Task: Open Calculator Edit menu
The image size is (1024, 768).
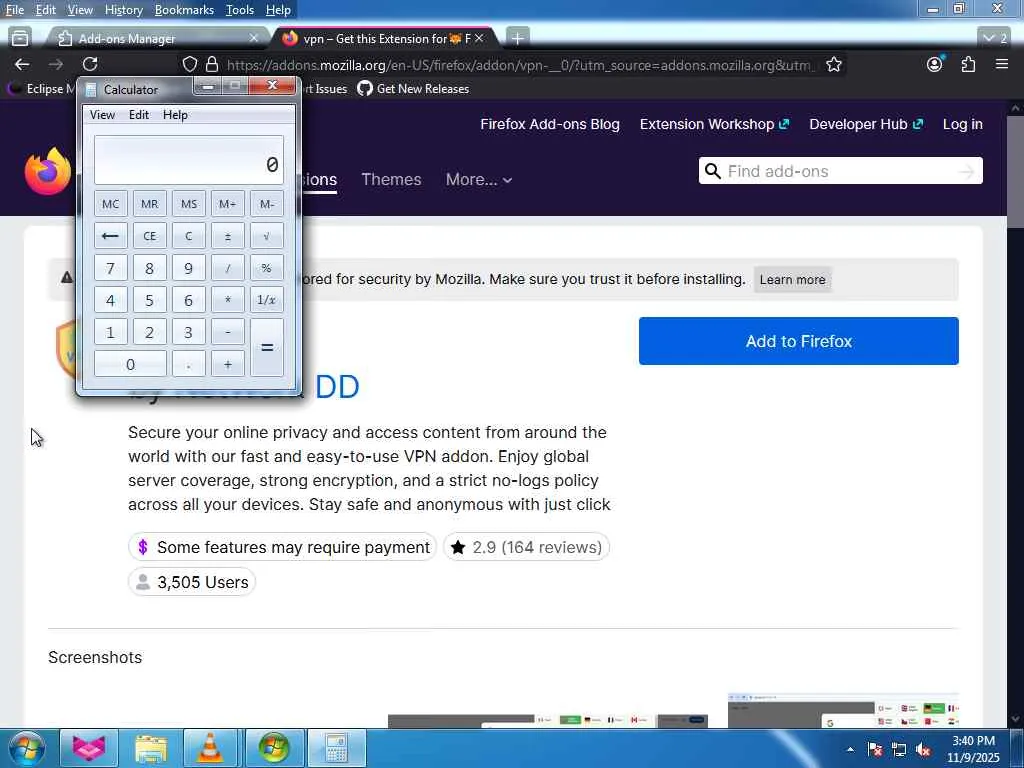Action: pos(138,115)
